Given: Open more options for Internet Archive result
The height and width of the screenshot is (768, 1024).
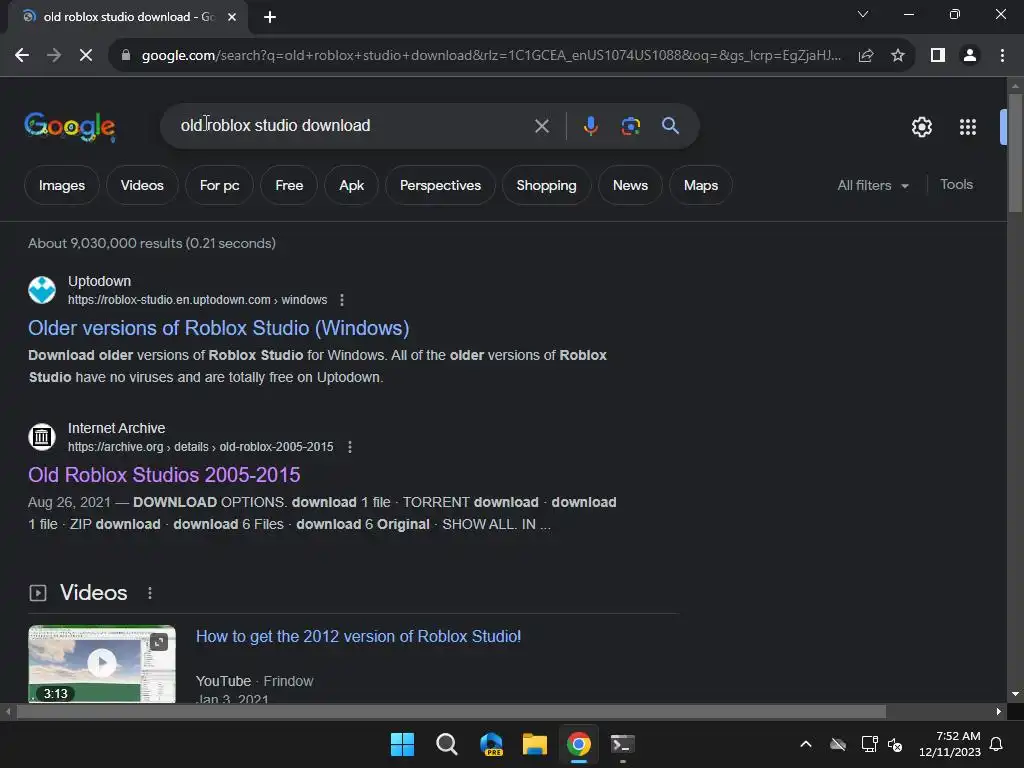Looking at the screenshot, I should (350, 447).
